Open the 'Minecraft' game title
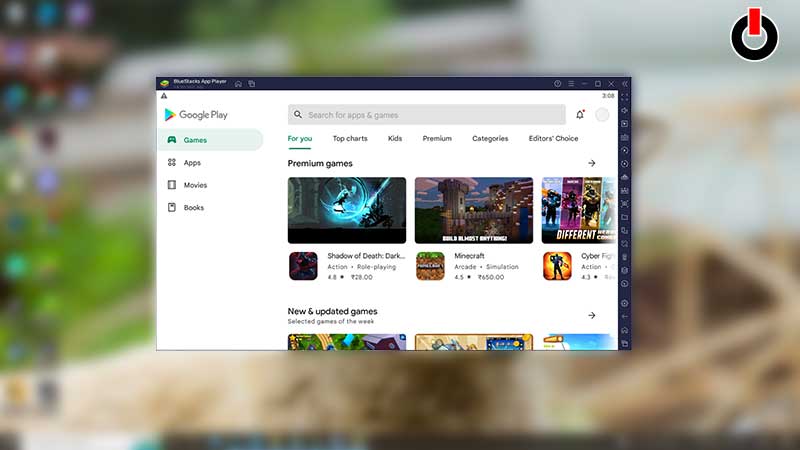 point(469,256)
